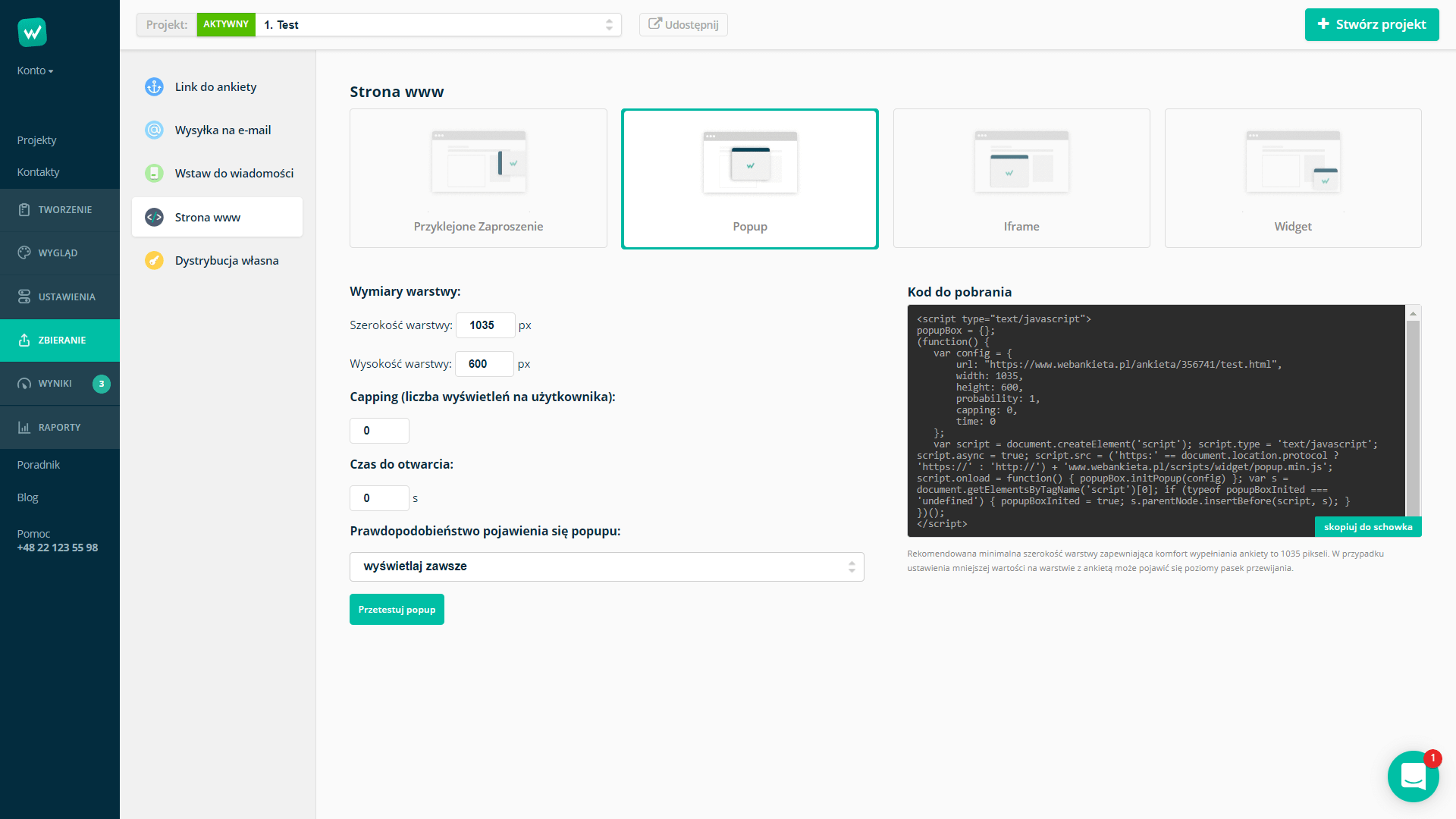The width and height of the screenshot is (1456, 819).
Task: Expand the Konto account menu
Action: (x=35, y=71)
